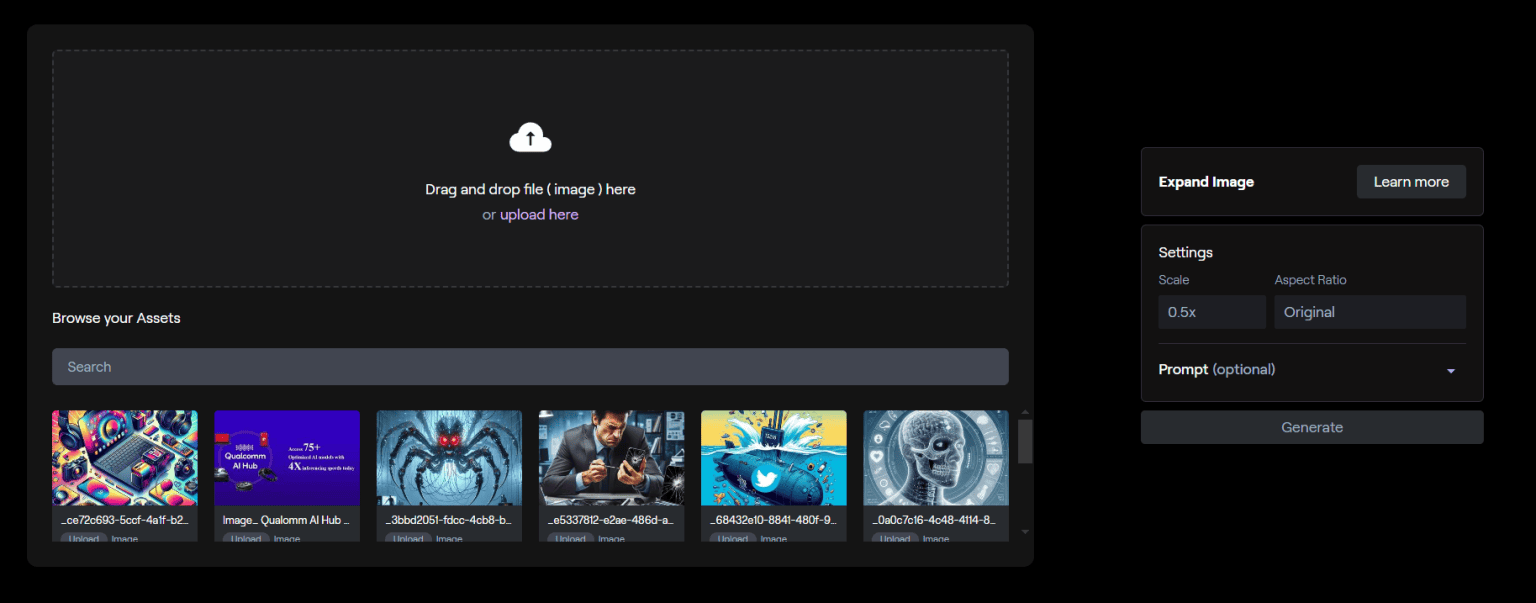
Task: Click the Learn more button
Action: (1410, 182)
